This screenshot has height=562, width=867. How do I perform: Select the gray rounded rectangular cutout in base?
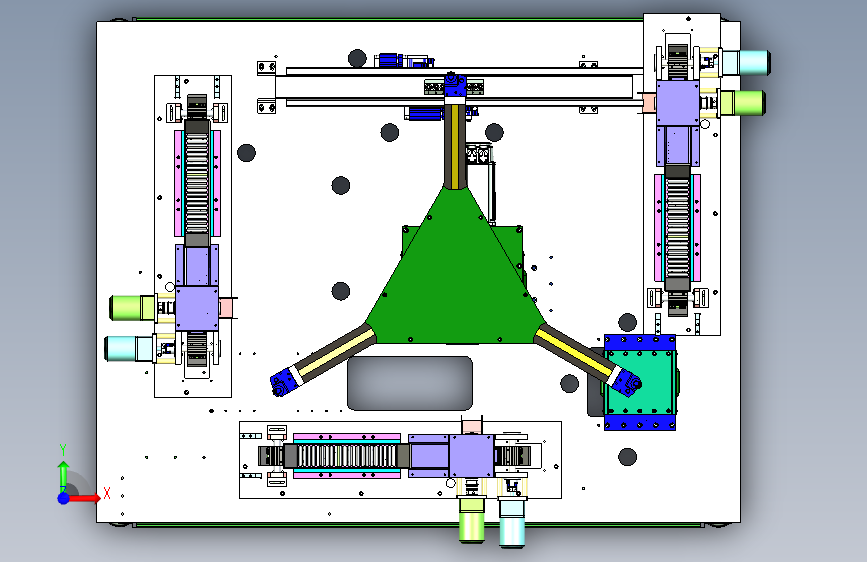coord(410,383)
